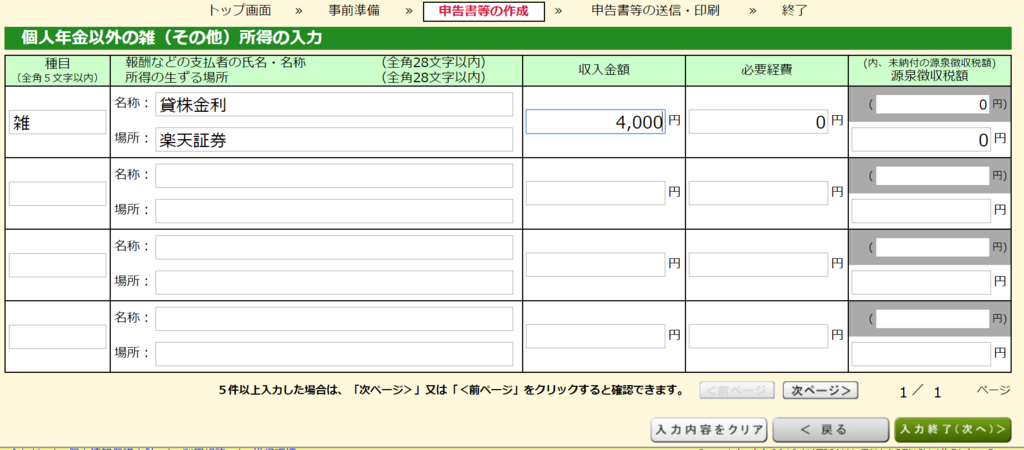The width and height of the screenshot is (1024, 450).
Task: Click the third row 必要経費 field
Action: pyautogui.click(x=758, y=265)
